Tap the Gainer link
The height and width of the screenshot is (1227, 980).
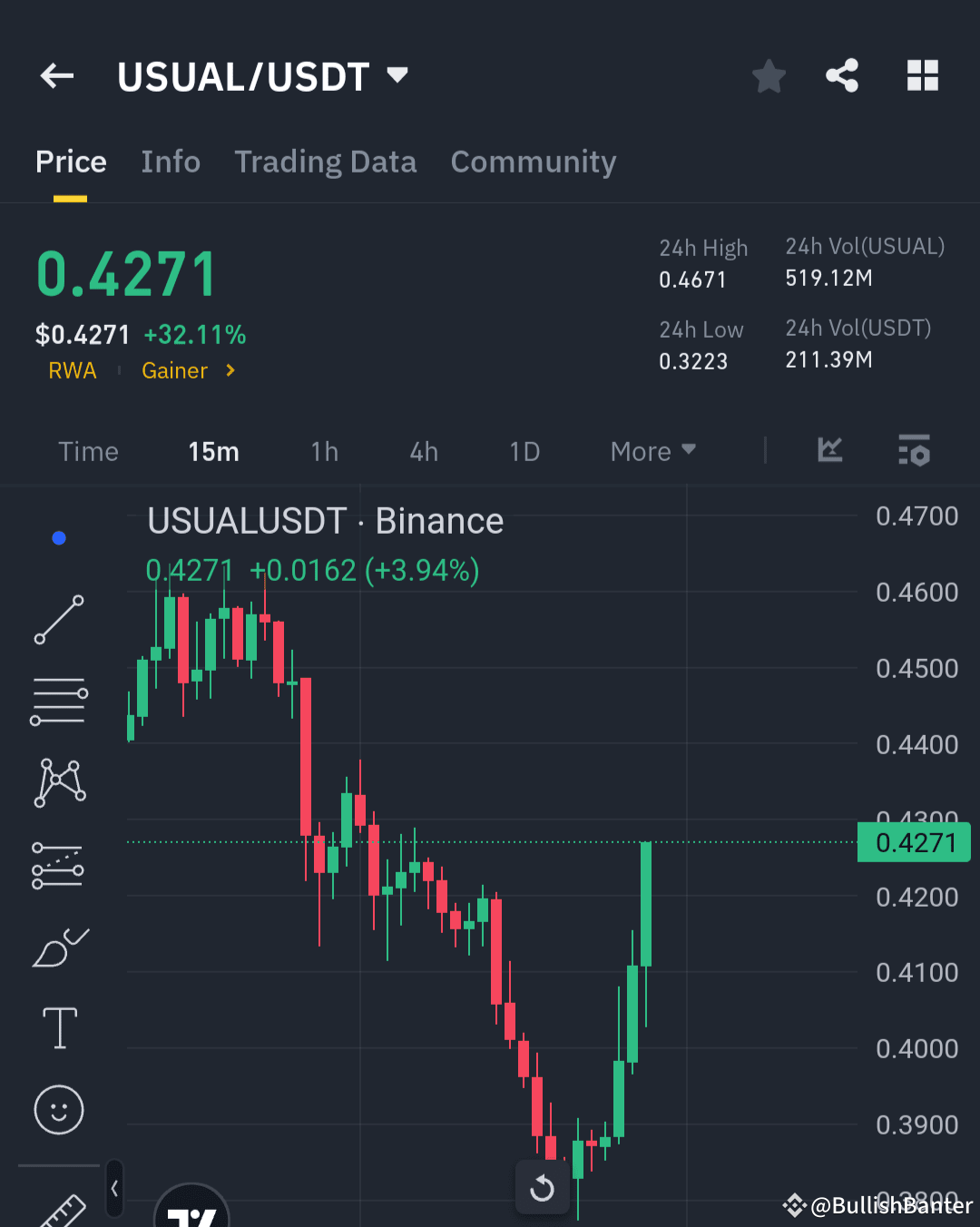[x=174, y=370]
